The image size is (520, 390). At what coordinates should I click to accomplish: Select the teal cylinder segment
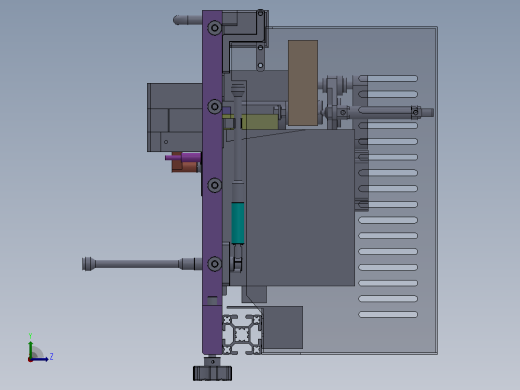click(x=238, y=223)
